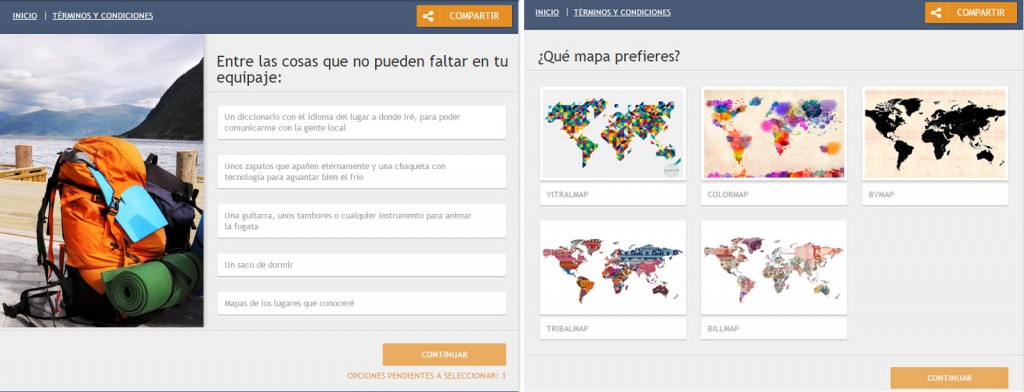Image resolution: width=1024 pixels, height=392 pixels.
Task: Click CONTINUAR under map question
Action: pyautogui.click(x=950, y=378)
